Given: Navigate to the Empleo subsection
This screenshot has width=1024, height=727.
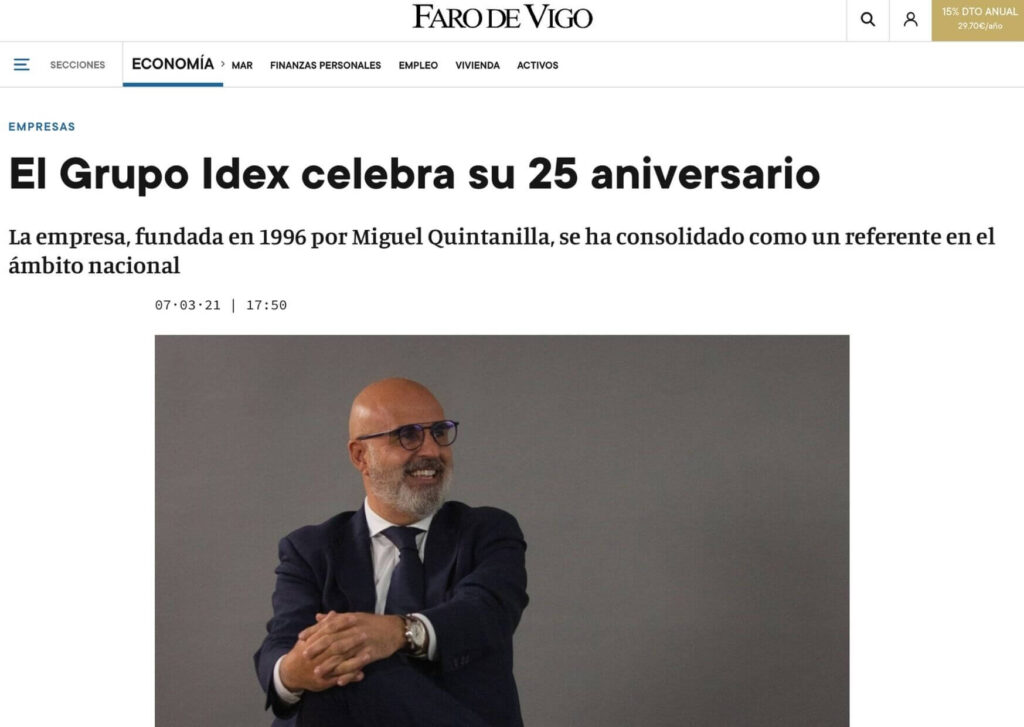Looking at the screenshot, I should coord(418,65).
